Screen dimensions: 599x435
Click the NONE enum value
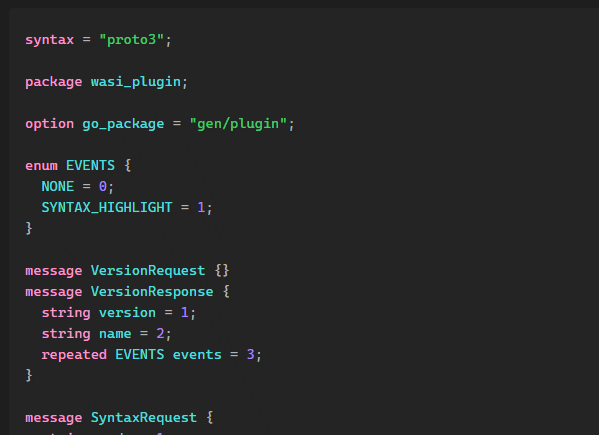click(58, 187)
